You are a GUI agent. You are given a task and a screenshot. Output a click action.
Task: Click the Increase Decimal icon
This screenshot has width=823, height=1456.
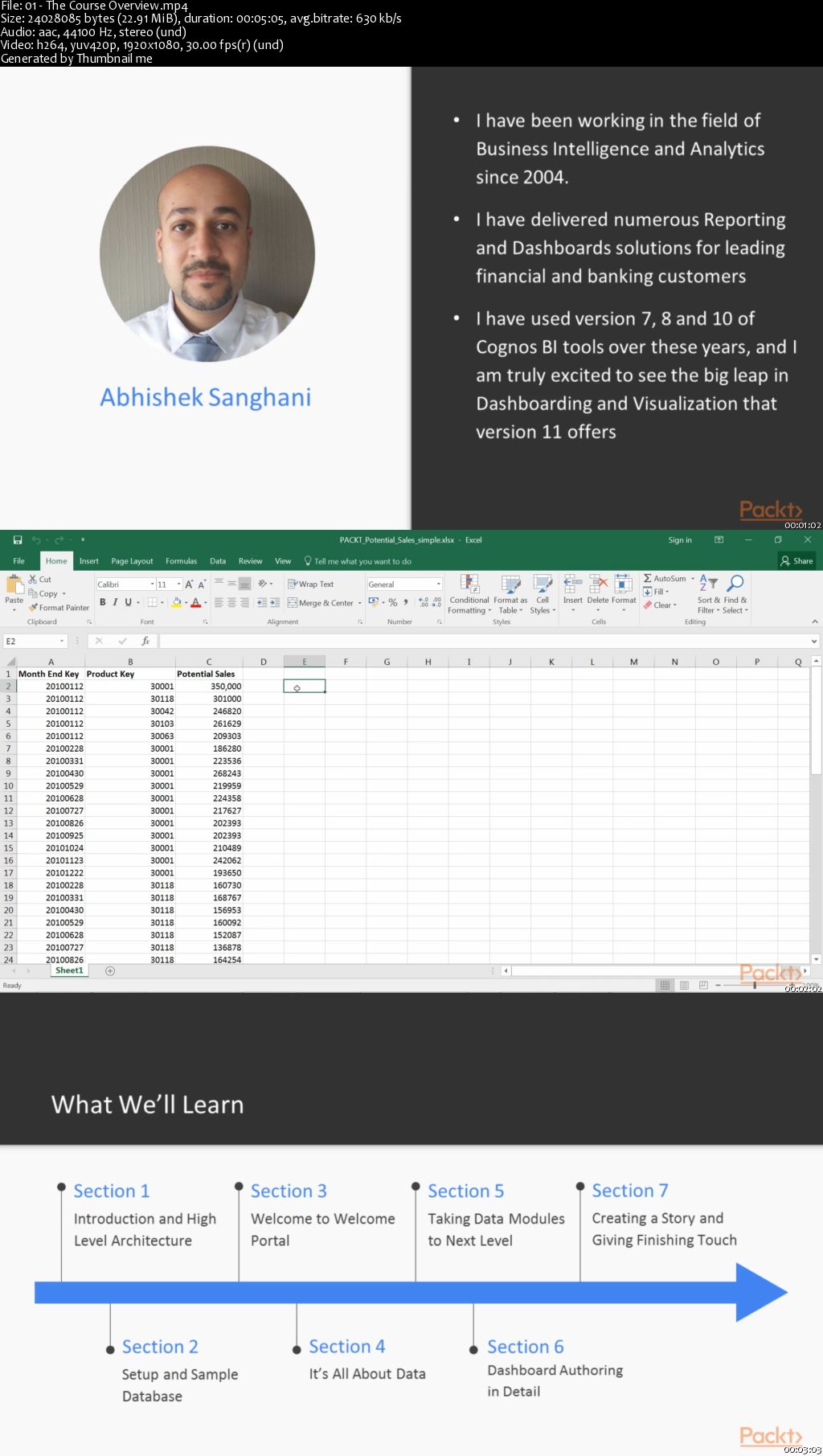pos(424,602)
